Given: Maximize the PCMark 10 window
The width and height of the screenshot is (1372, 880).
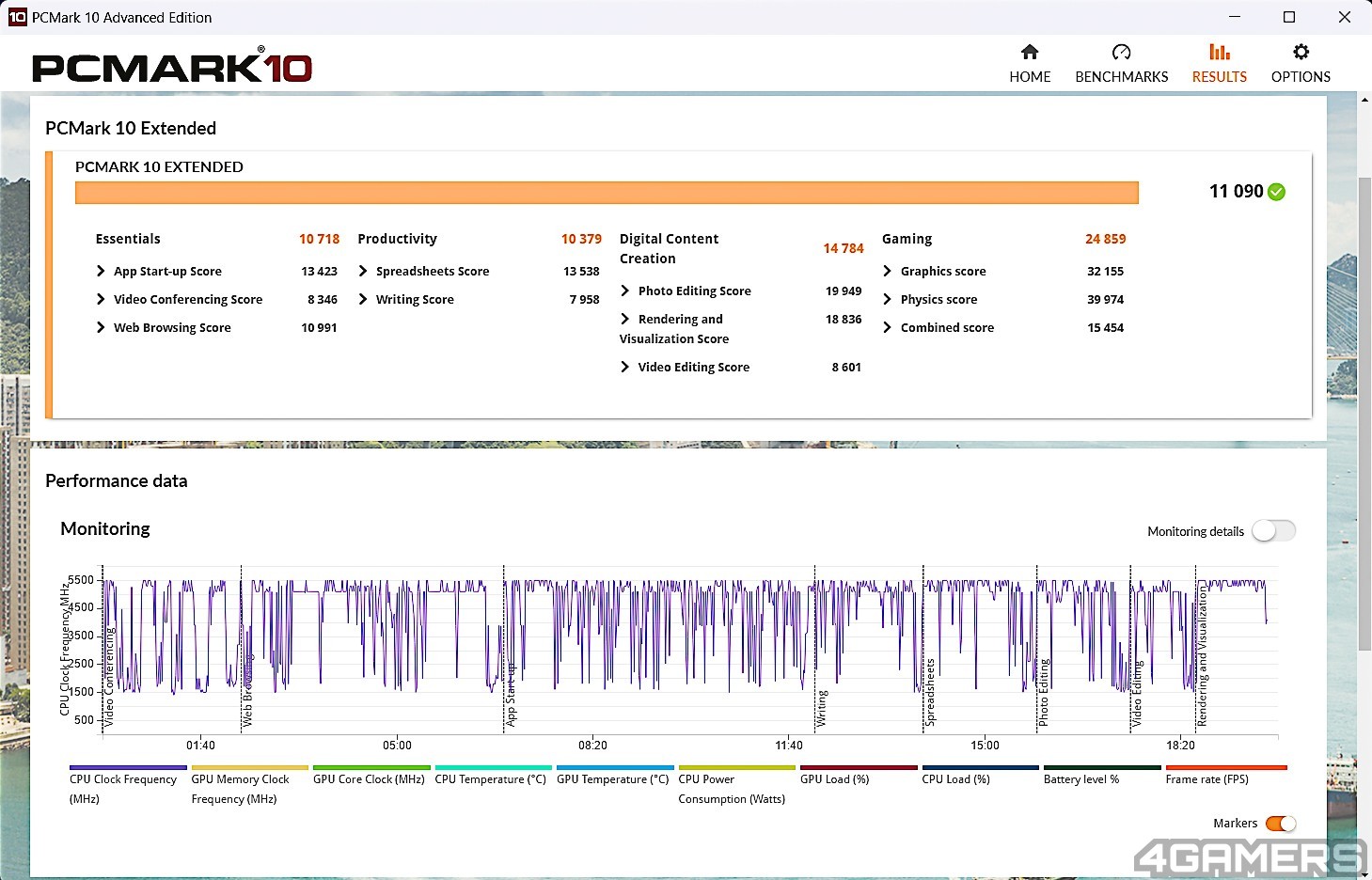Looking at the screenshot, I should (x=1289, y=17).
